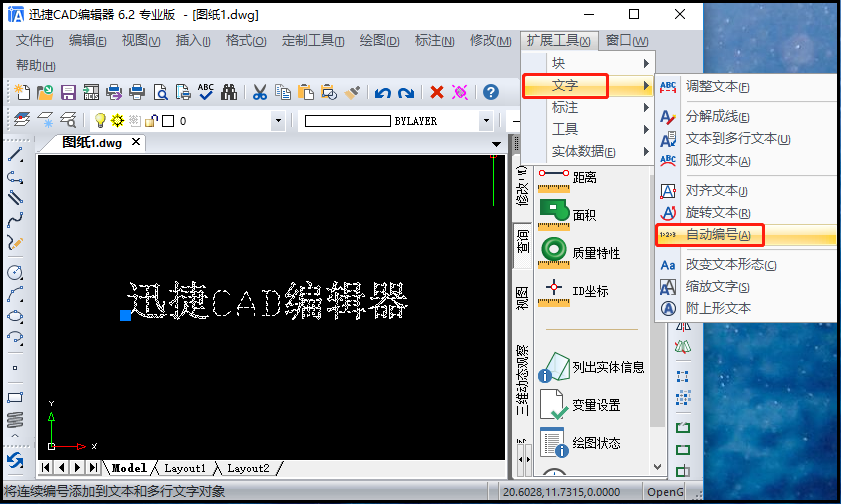Click the 质量特性 mass properties tool

pyautogui.click(x=580, y=253)
